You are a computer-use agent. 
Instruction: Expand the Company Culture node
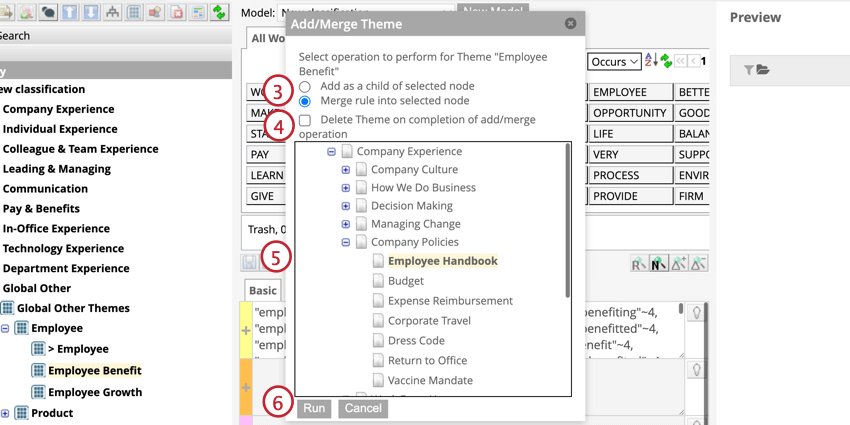pos(346,170)
